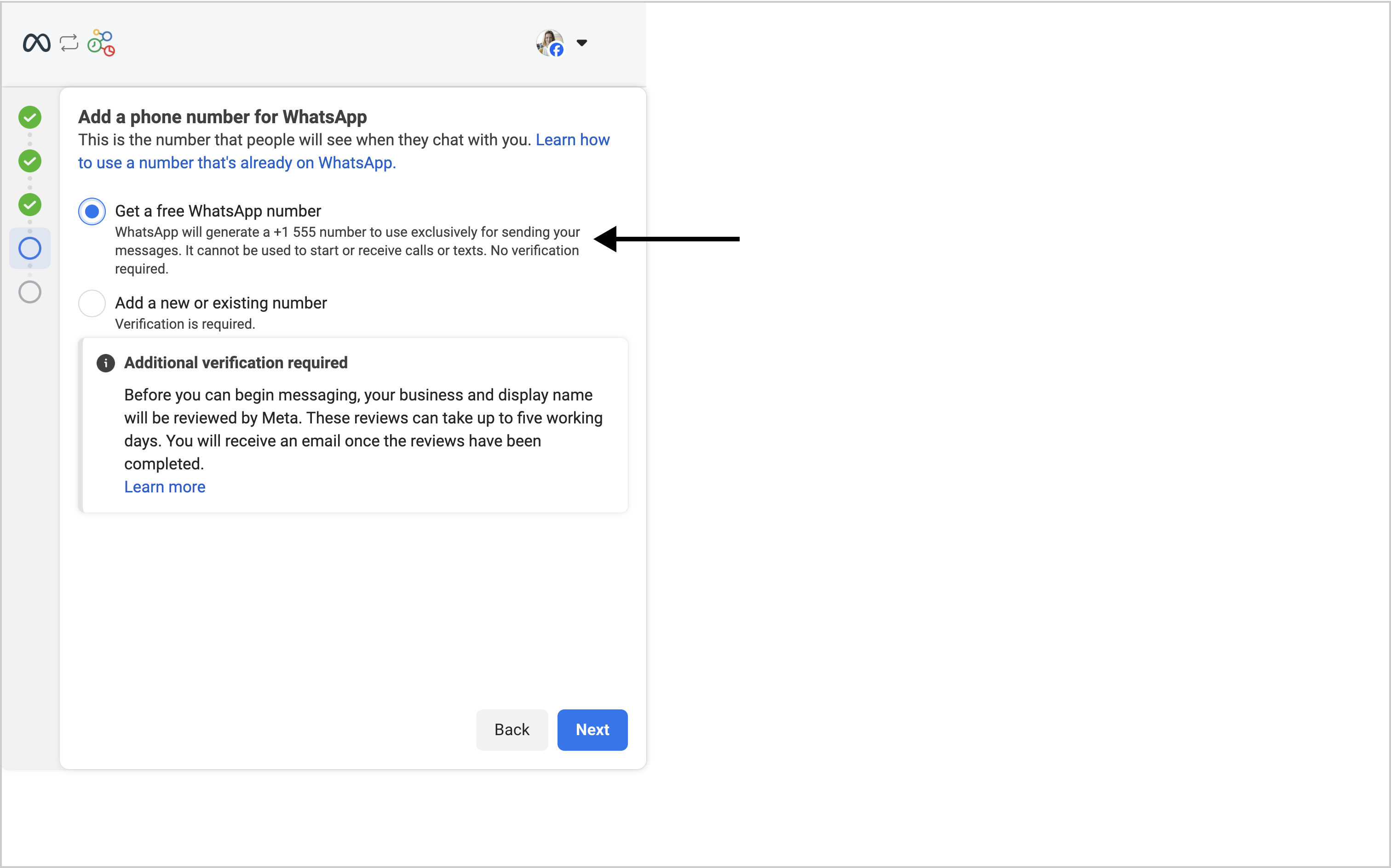Click the sync arrows icon in header
This screenshot has width=1391, height=868.
coord(69,43)
